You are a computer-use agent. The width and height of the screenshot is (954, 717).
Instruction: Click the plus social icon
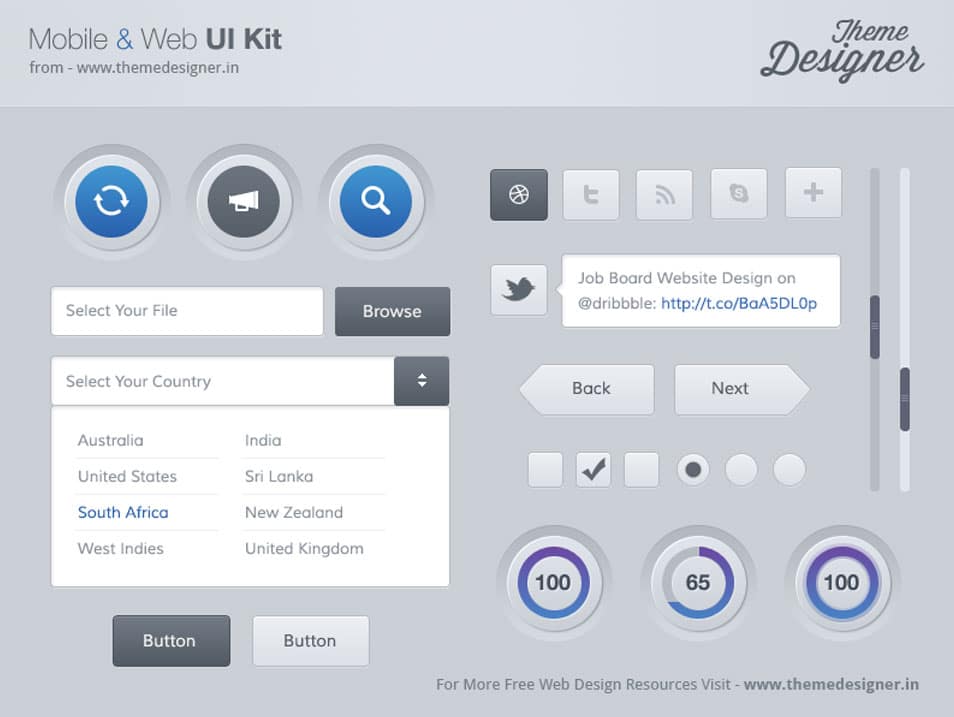pyautogui.click(x=813, y=194)
